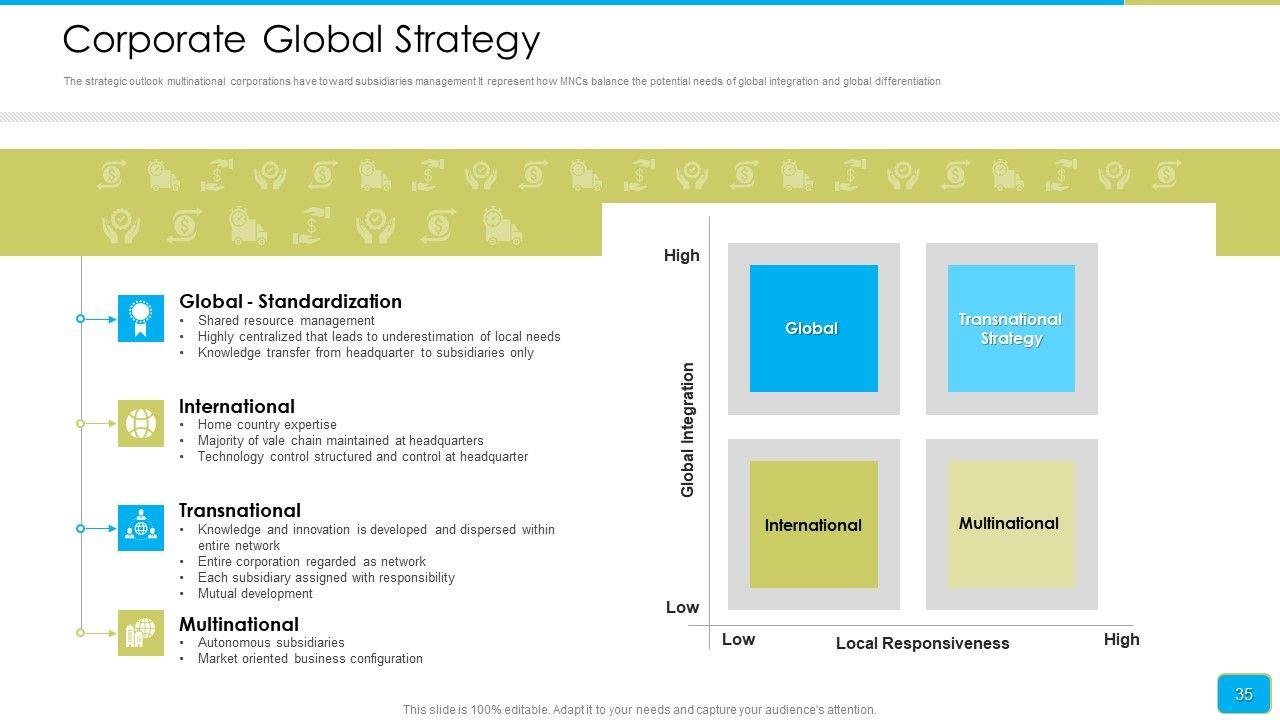Screen dimensions: 1280x720
Task: Select the High label on the Global Integration axis
Action: 682,255
